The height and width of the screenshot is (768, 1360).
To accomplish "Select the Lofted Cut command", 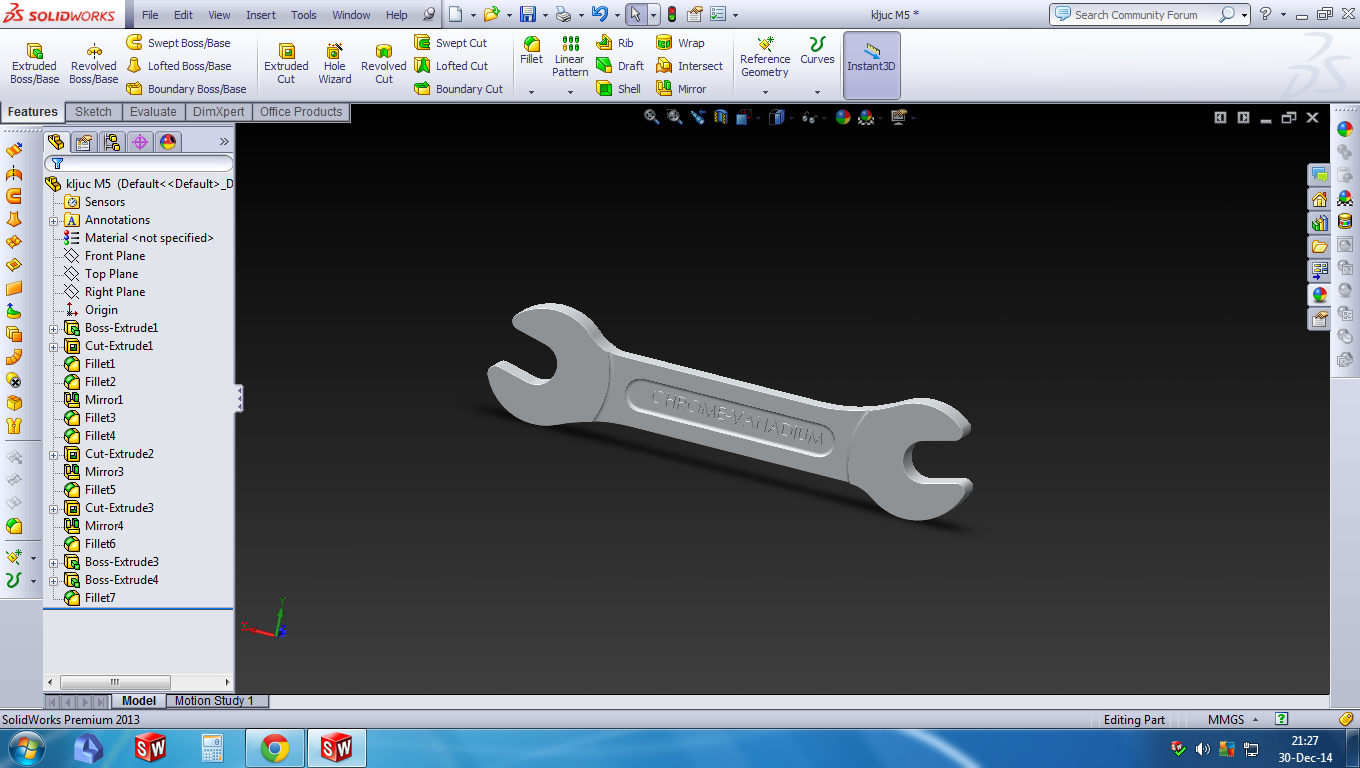I will click(x=451, y=66).
